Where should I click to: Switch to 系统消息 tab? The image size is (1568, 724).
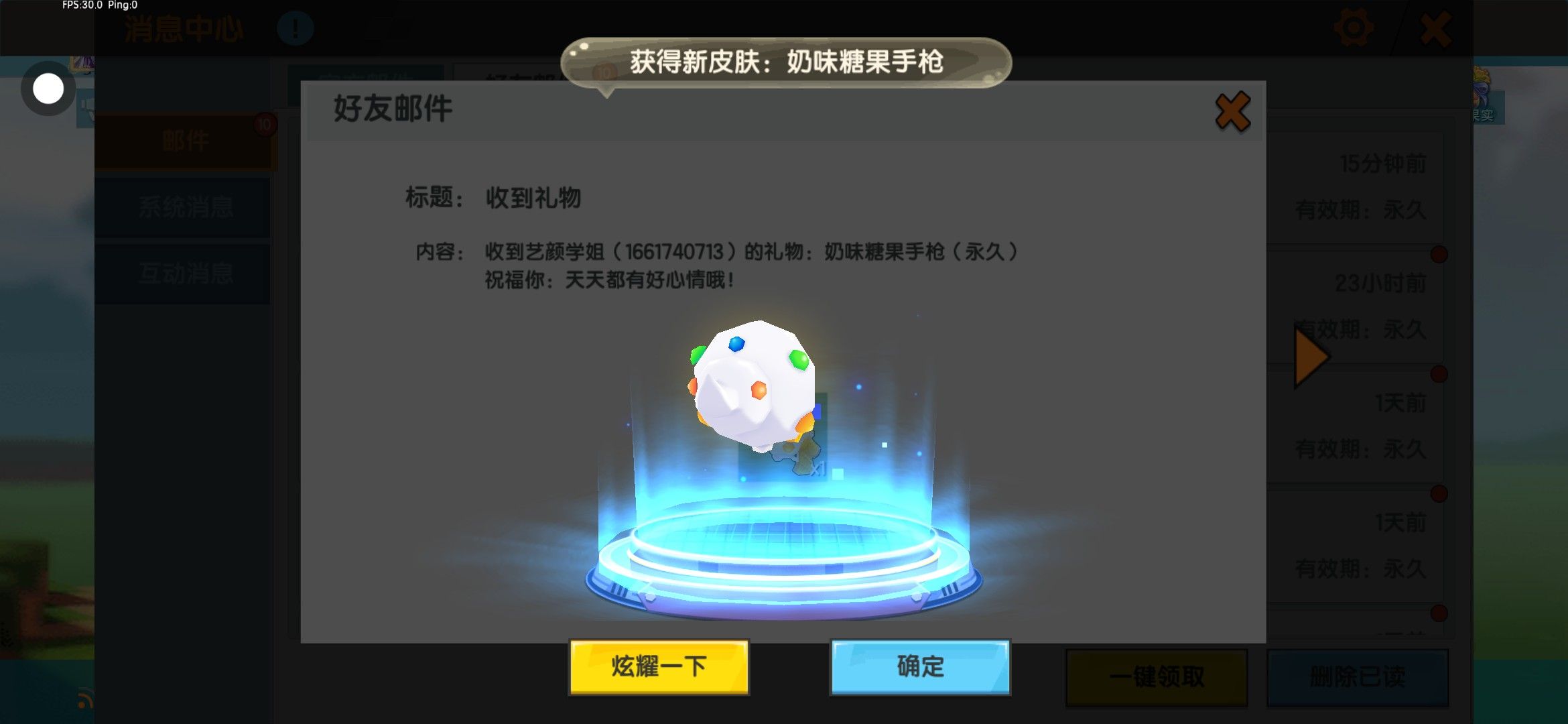pyautogui.click(x=185, y=207)
